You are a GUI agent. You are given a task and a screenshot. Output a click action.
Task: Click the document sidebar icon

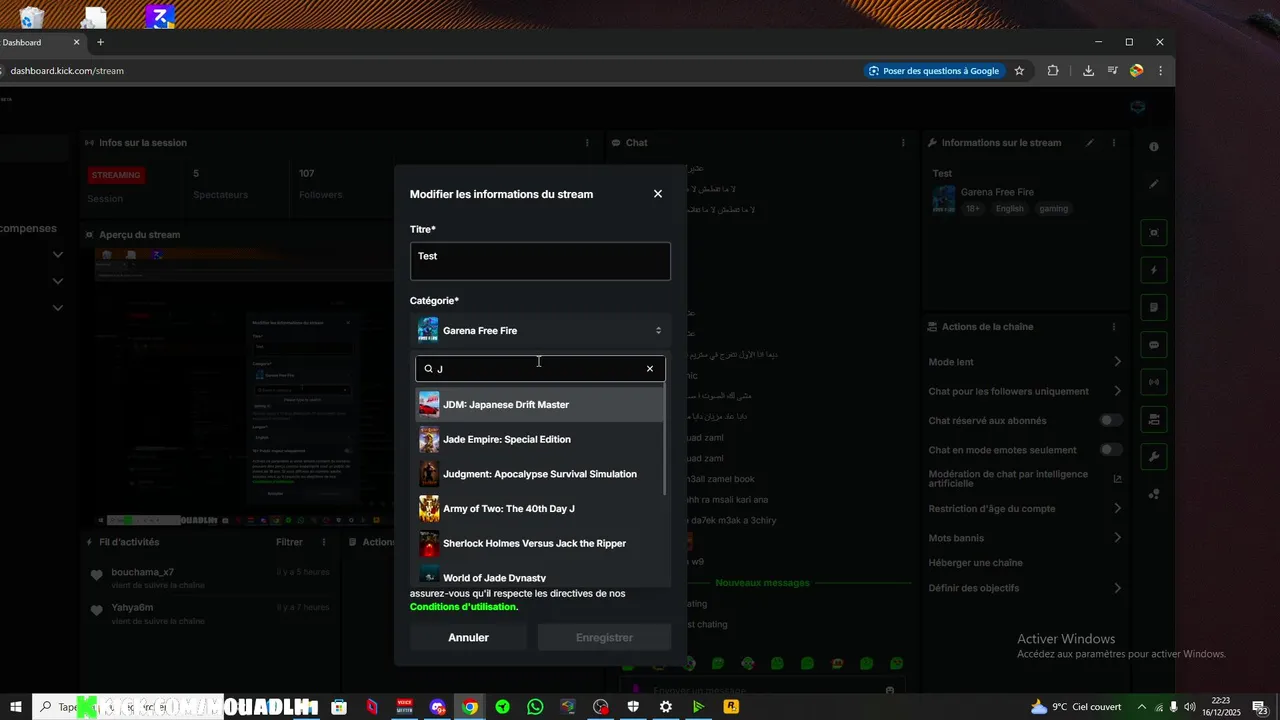point(1154,307)
